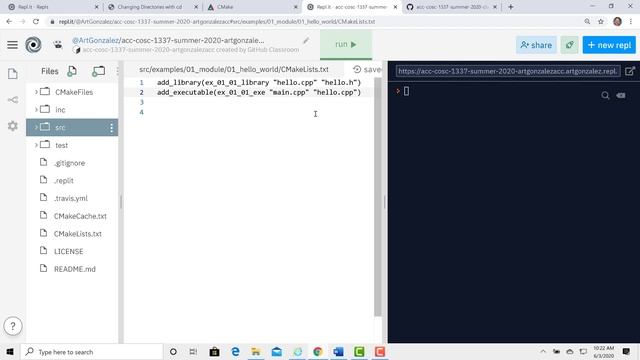This screenshot has height=360, width=640.
Task: Click the saved history indicator
Action: pos(367,70)
